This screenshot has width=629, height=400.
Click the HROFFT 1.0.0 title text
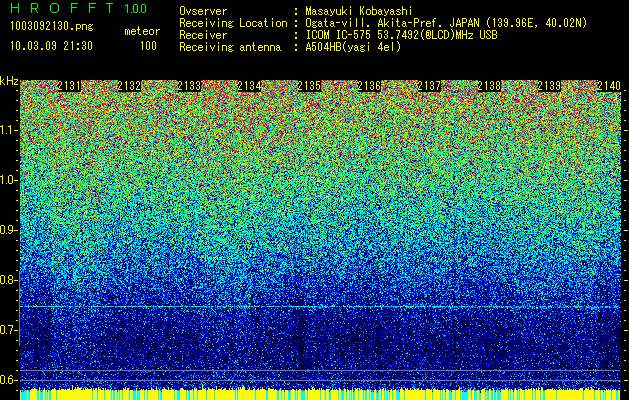tap(78, 8)
